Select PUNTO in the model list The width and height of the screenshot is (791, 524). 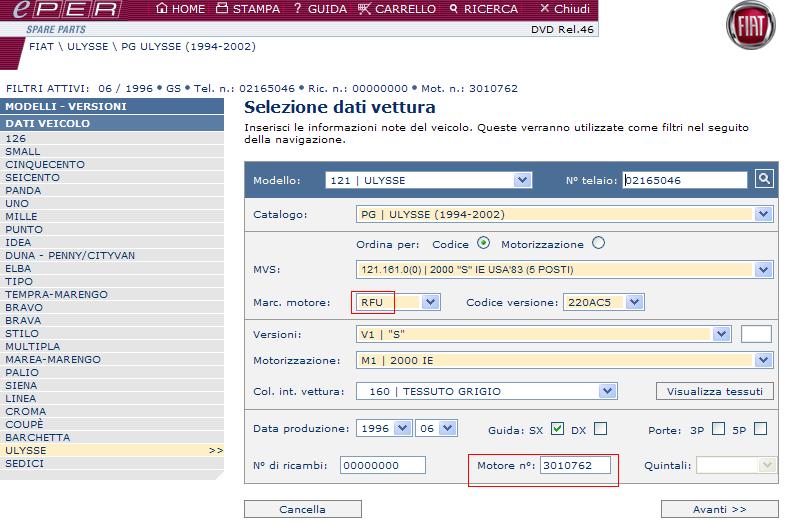24,230
